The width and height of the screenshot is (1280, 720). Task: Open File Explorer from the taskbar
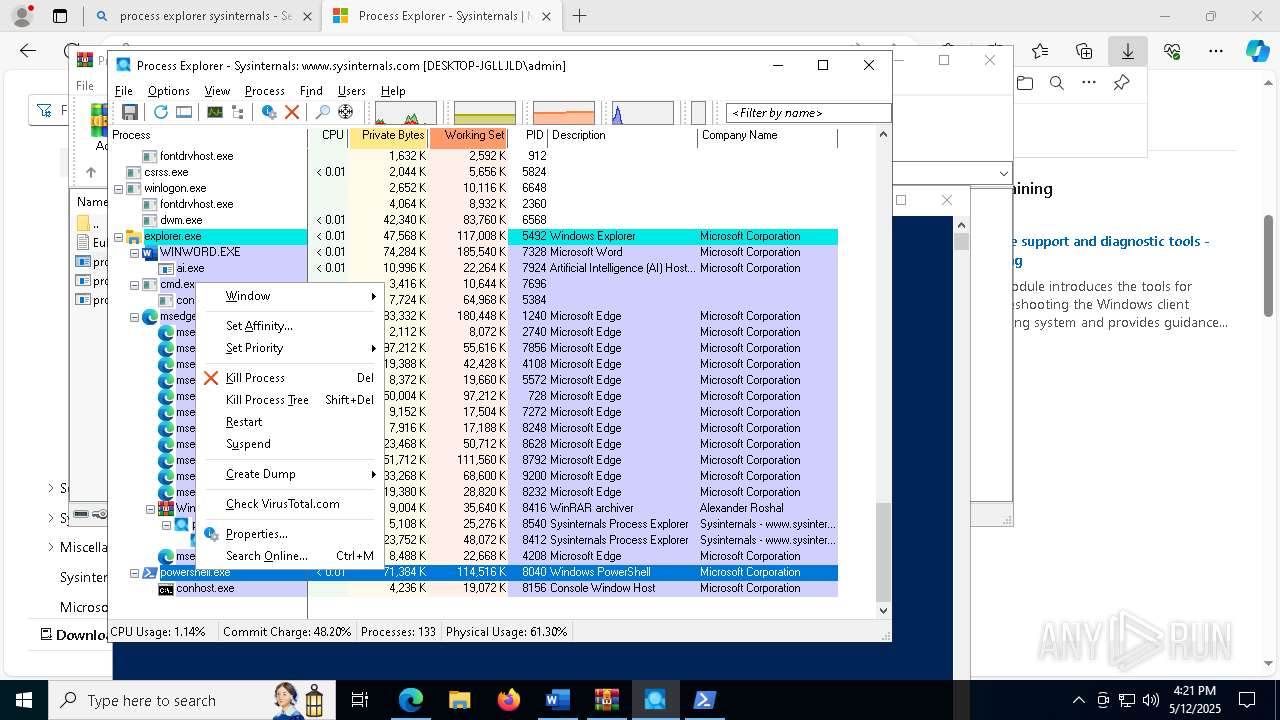tap(459, 700)
